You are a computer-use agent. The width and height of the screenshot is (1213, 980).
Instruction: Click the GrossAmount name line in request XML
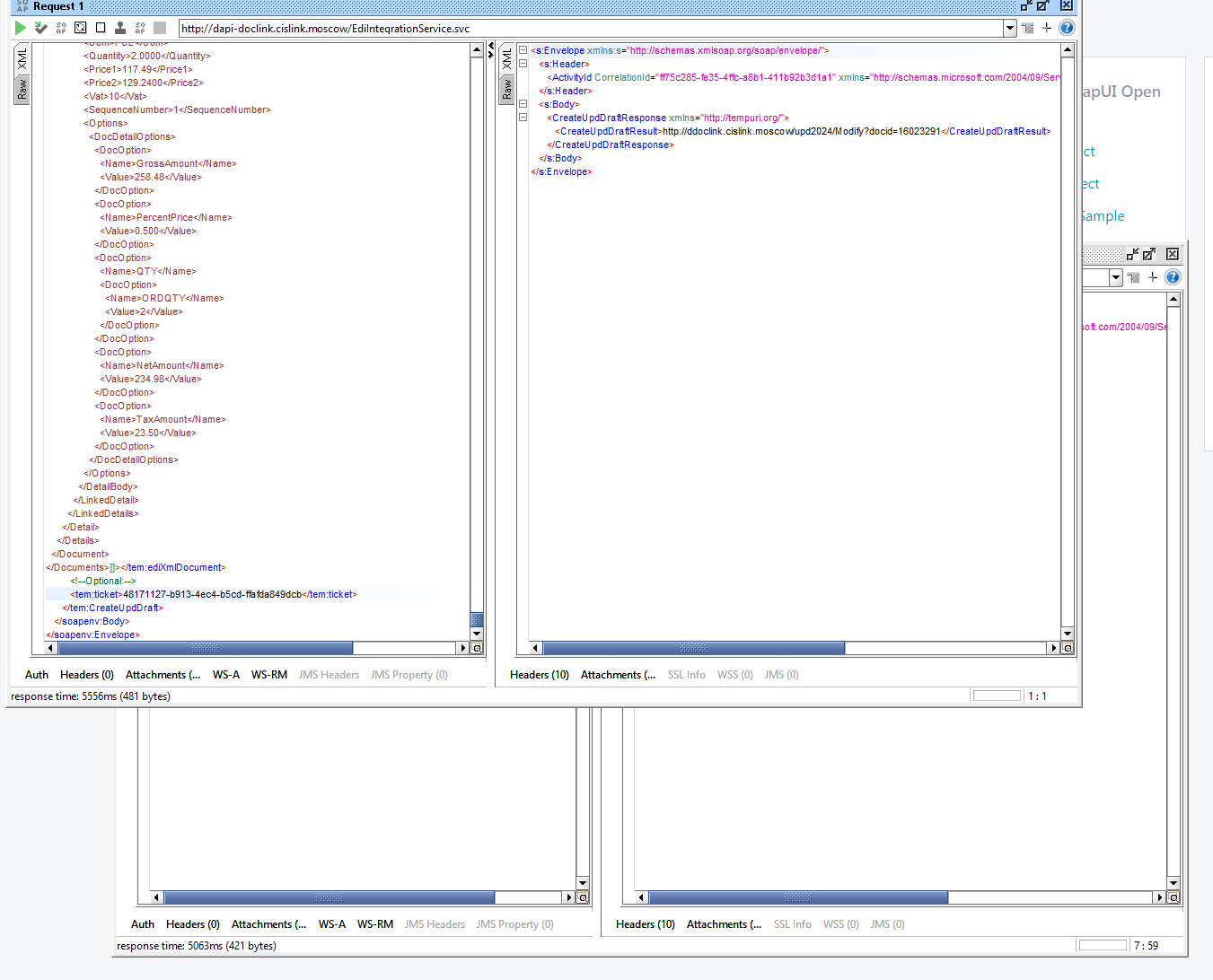pos(169,163)
